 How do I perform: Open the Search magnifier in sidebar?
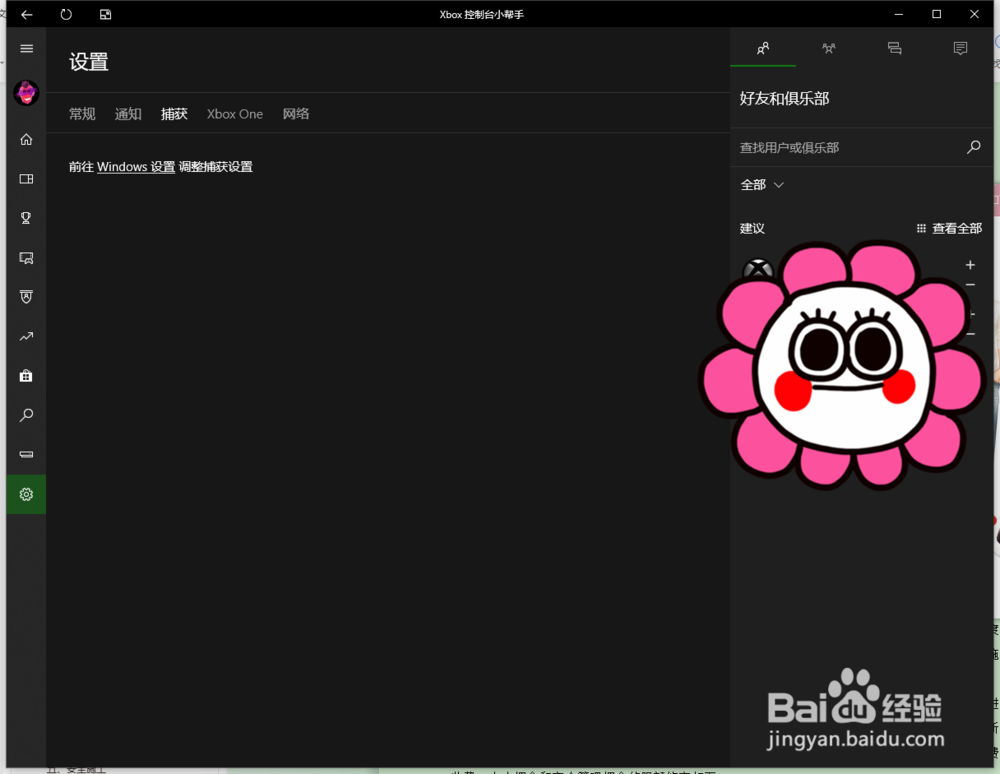26,415
